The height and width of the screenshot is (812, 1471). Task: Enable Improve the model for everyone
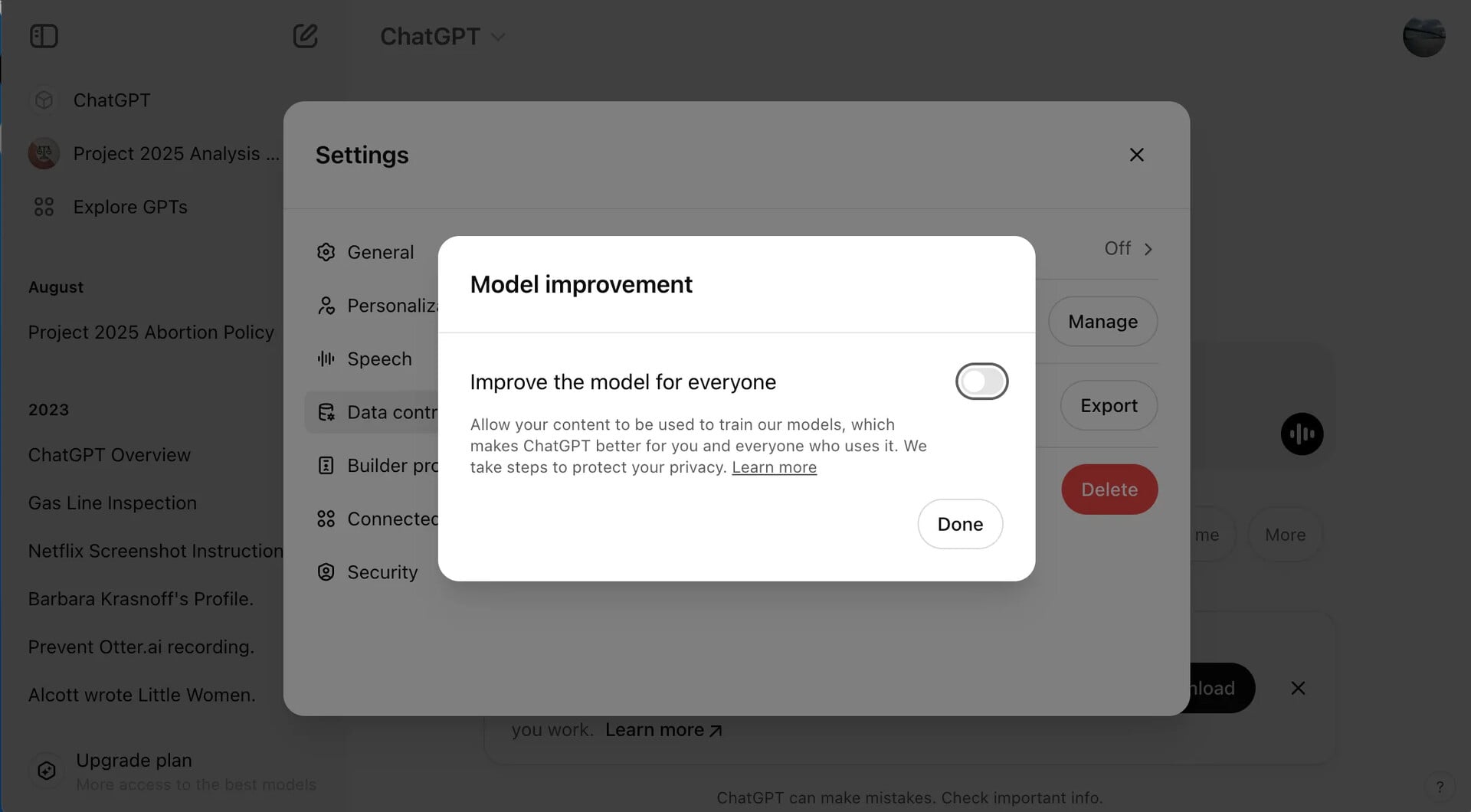coord(981,381)
